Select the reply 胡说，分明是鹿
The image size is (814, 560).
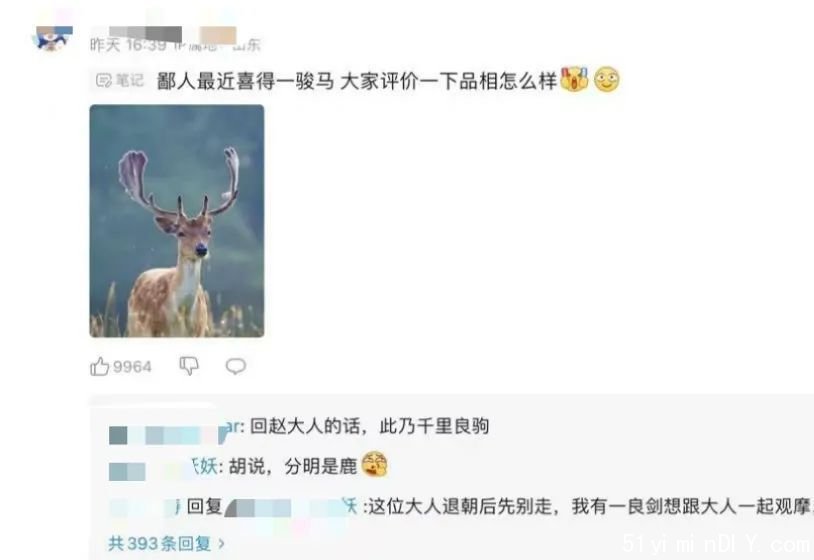click(293, 466)
